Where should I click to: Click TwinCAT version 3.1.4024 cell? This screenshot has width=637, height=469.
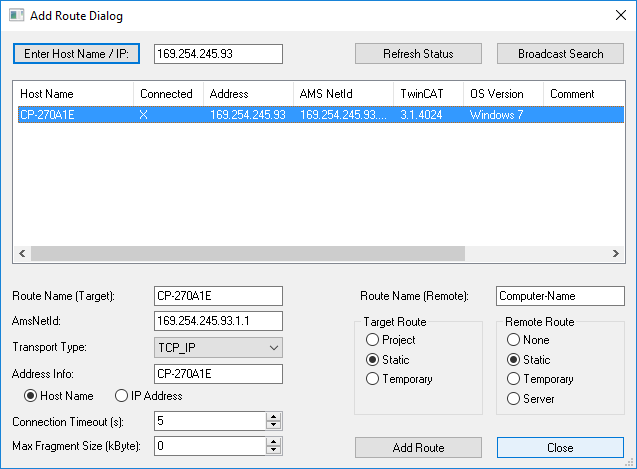[421, 115]
